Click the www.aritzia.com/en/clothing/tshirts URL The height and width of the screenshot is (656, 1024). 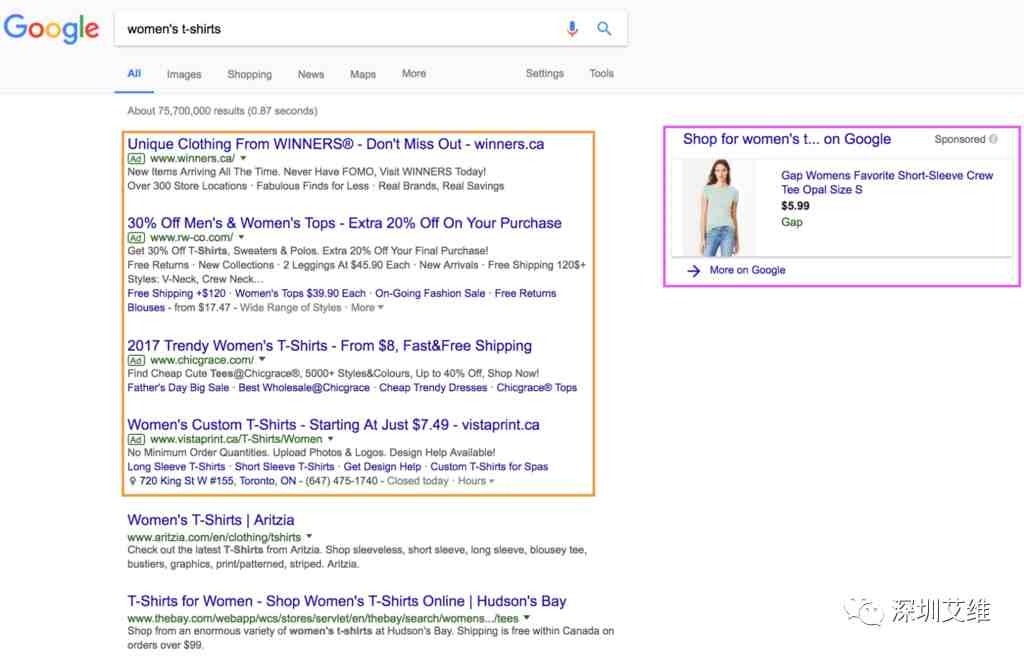(x=214, y=537)
